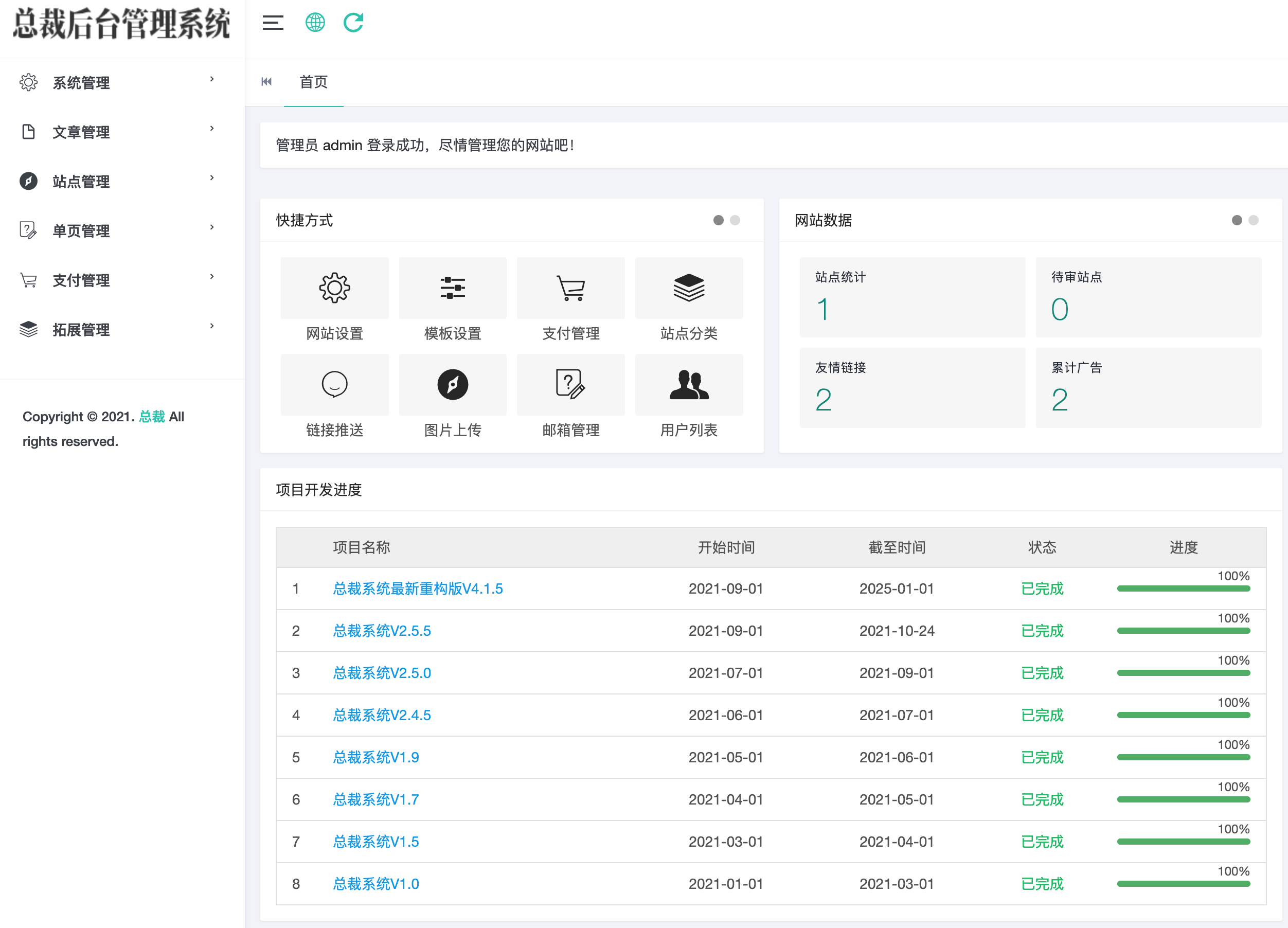Open 单页管理 sidebar menu label

pyautogui.click(x=81, y=231)
